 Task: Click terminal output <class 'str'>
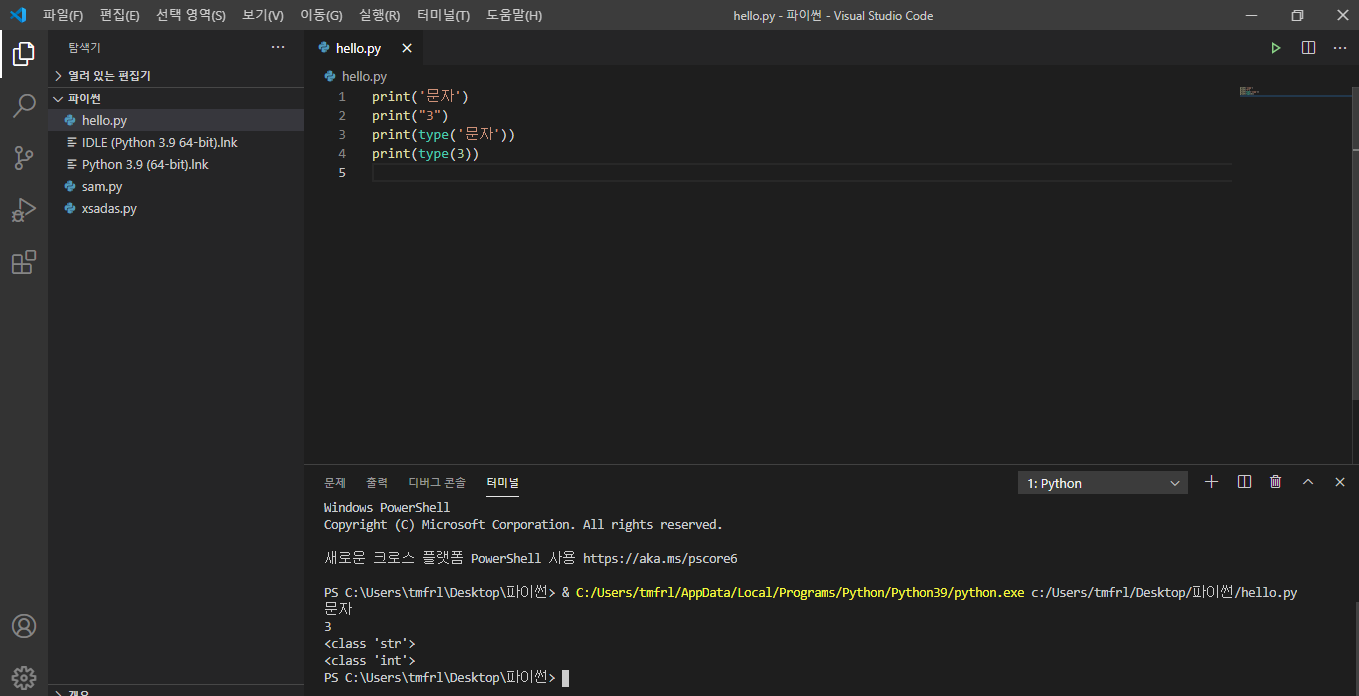pos(369,643)
